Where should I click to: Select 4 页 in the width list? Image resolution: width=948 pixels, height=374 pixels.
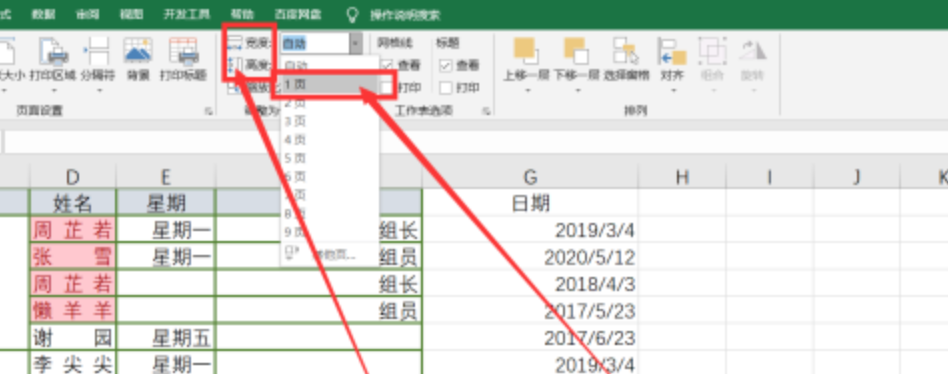tap(330, 140)
